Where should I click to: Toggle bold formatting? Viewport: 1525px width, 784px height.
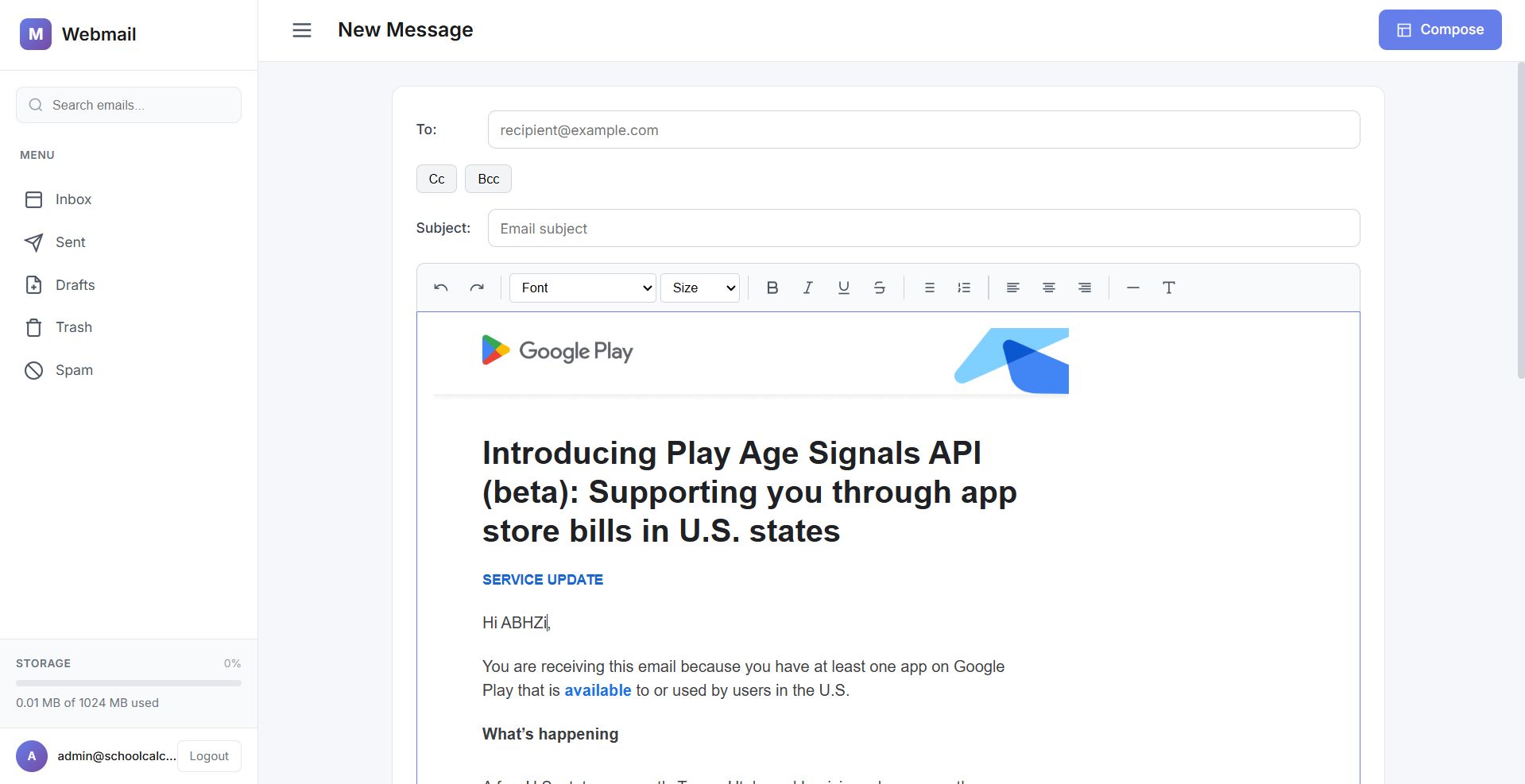click(x=772, y=288)
